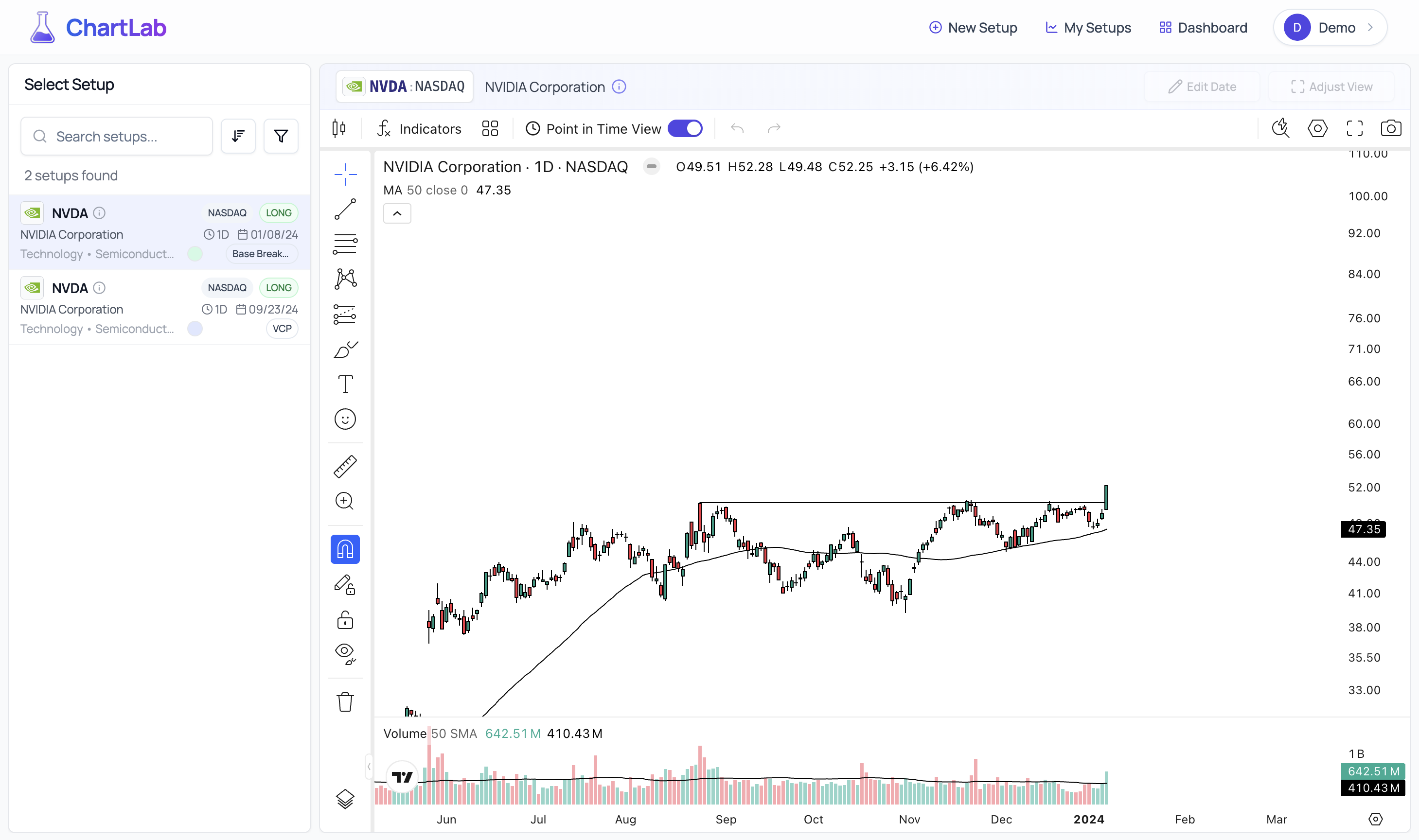Click the ChartLab logo
The width and height of the screenshot is (1419, 840).
click(x=98, y=27)
